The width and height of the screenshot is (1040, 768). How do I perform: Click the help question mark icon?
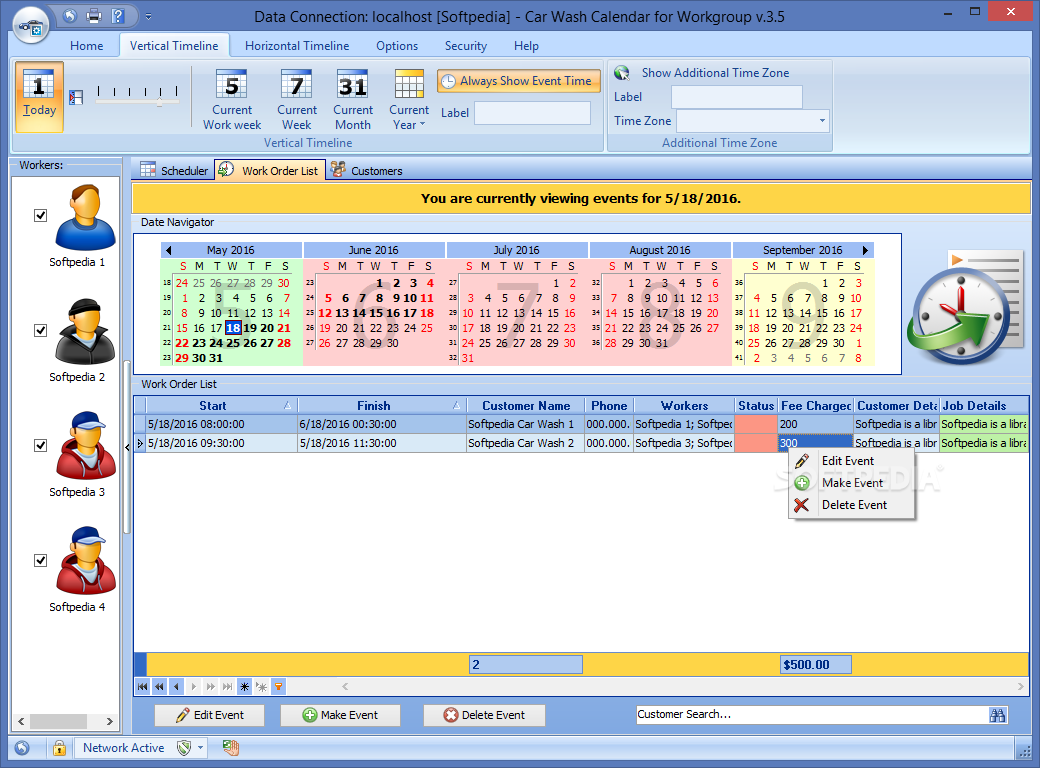pyautogui.click(x=117, y=16)
